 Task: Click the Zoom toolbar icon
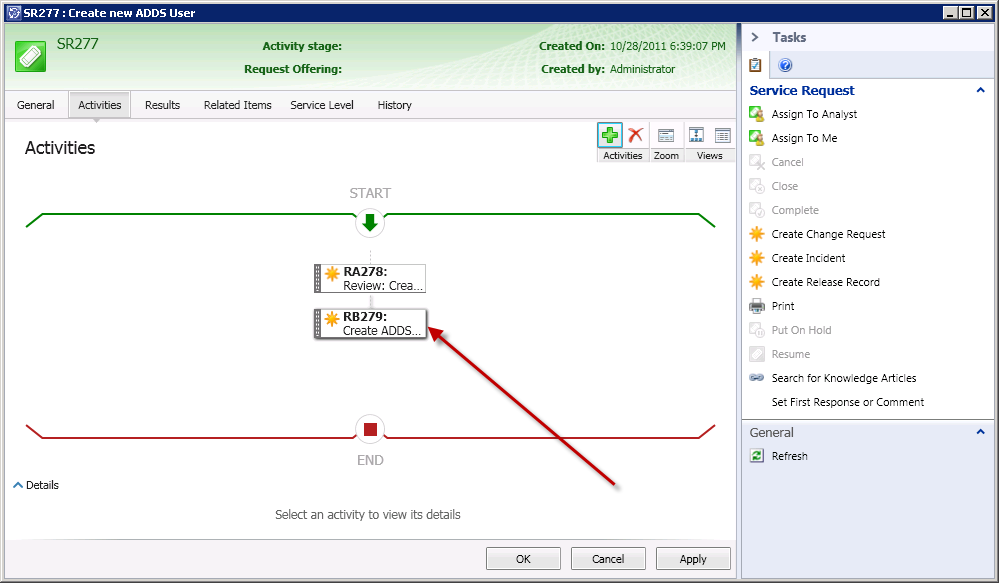tap(666, 135)
